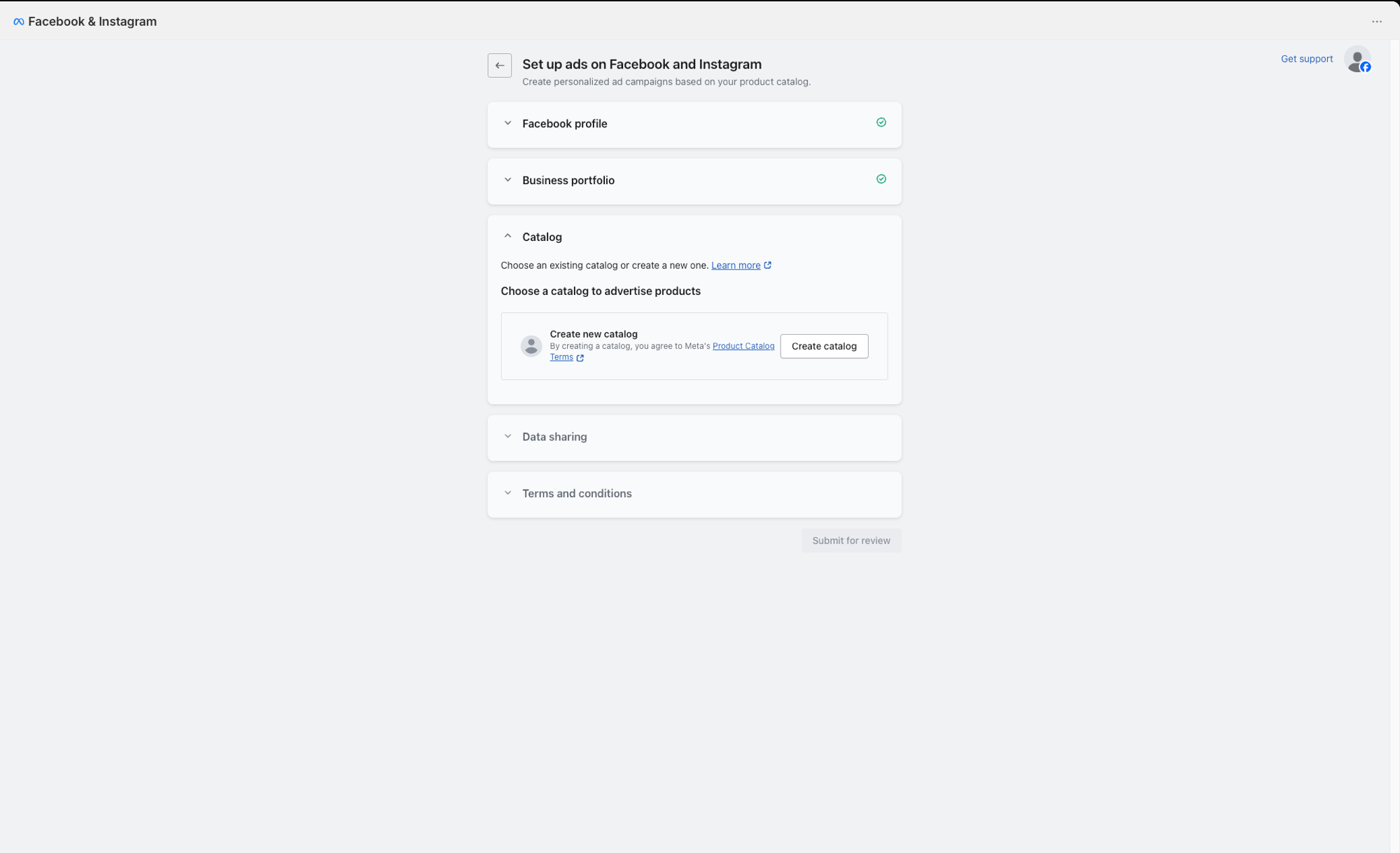This screenshot has height=853, width=1400.
Task: Click the Facebook profile green checkmark
Action: click(881, 123)
